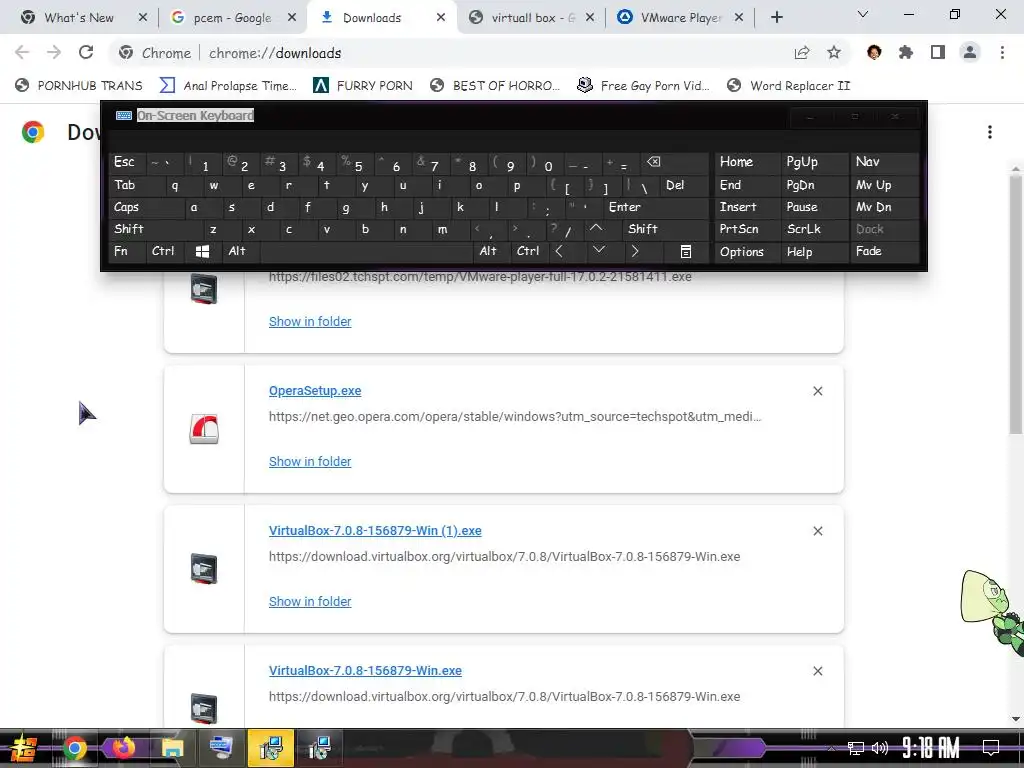The height and width of the screenshot is (768, 1024).
Task: Toggle ScrLk key on keyboard
Action: 814,229
